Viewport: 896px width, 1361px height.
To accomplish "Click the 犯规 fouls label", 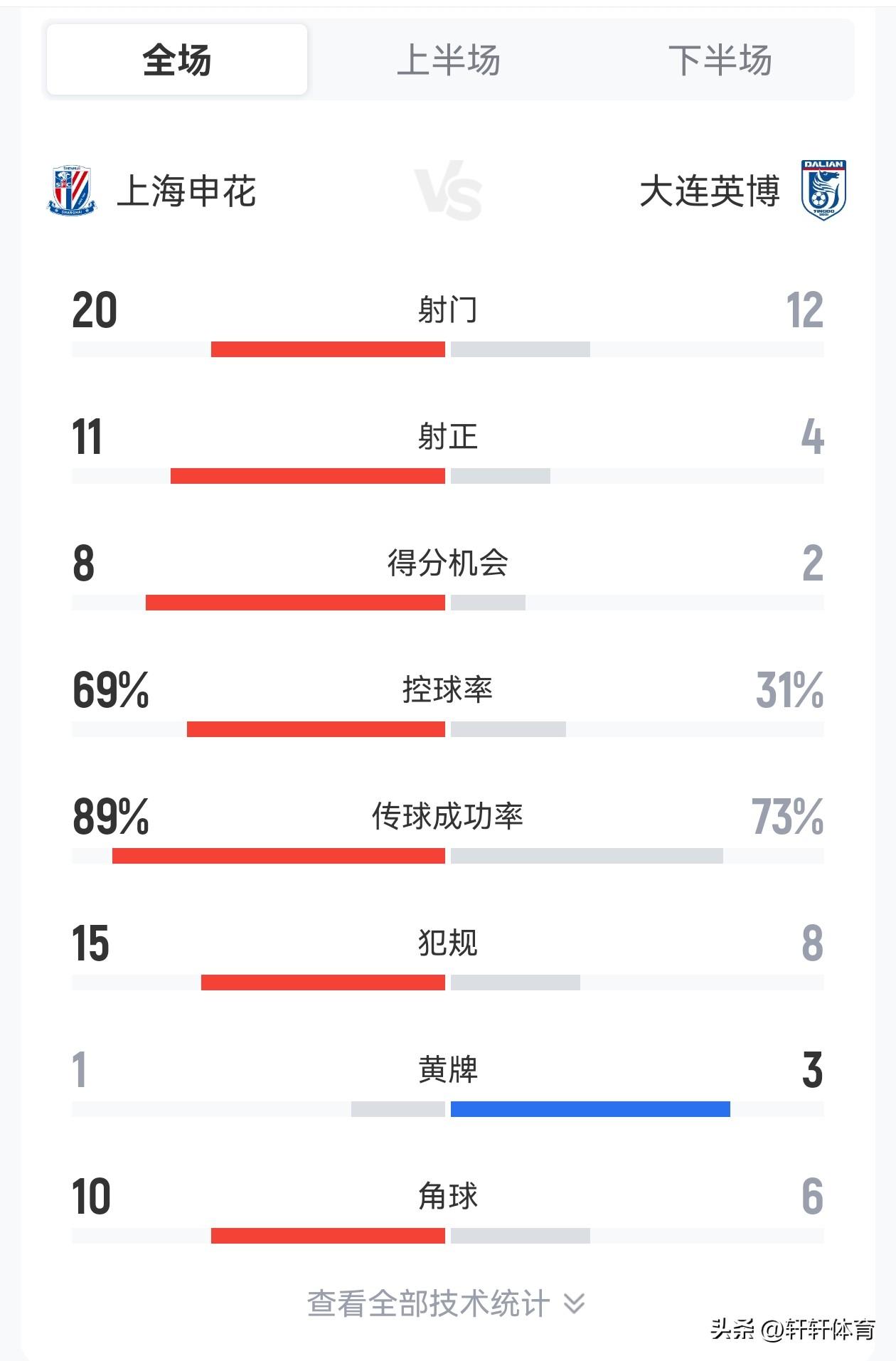I will pyautogui.click(x=448, y=943).
